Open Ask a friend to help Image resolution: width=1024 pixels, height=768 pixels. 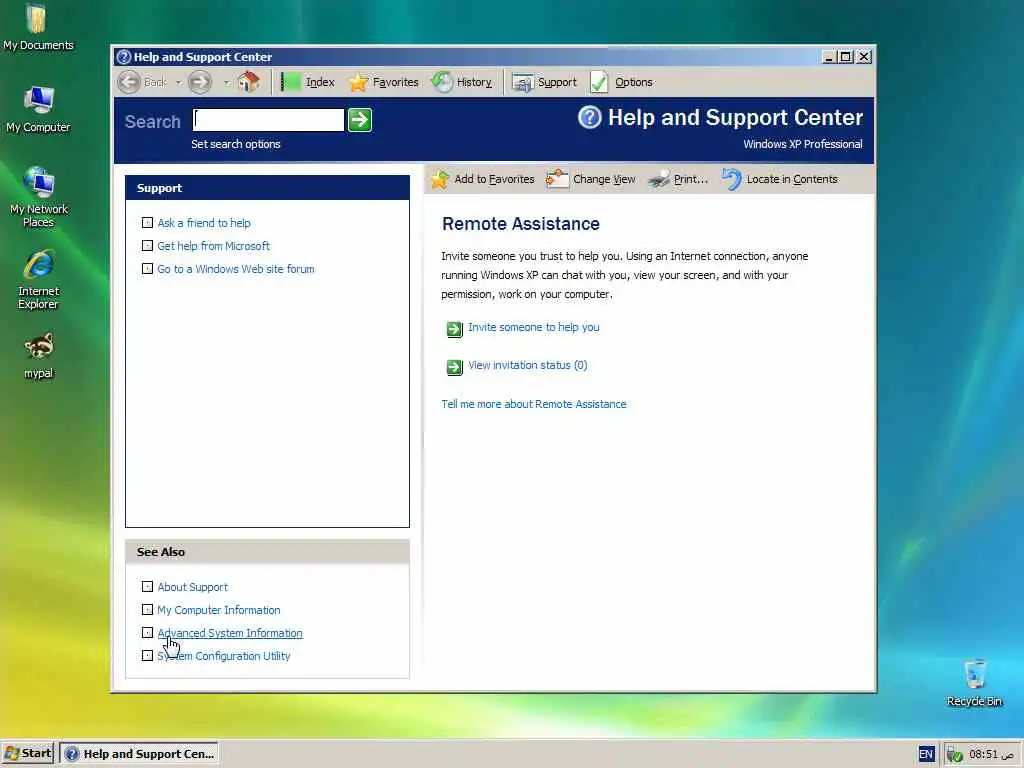click(x=204, y=223)
